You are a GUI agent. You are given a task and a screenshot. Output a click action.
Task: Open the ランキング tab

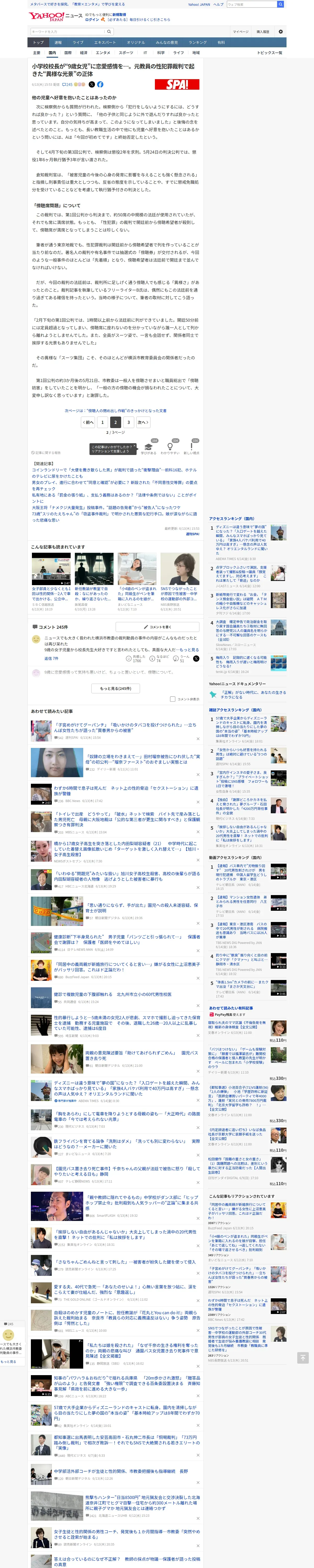coord(197,43)
